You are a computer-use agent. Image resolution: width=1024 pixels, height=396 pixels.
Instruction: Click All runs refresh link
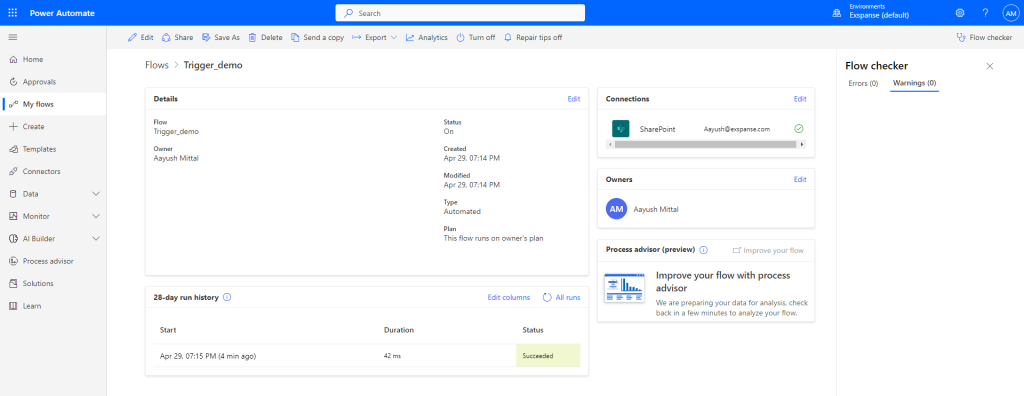(561, 297)
